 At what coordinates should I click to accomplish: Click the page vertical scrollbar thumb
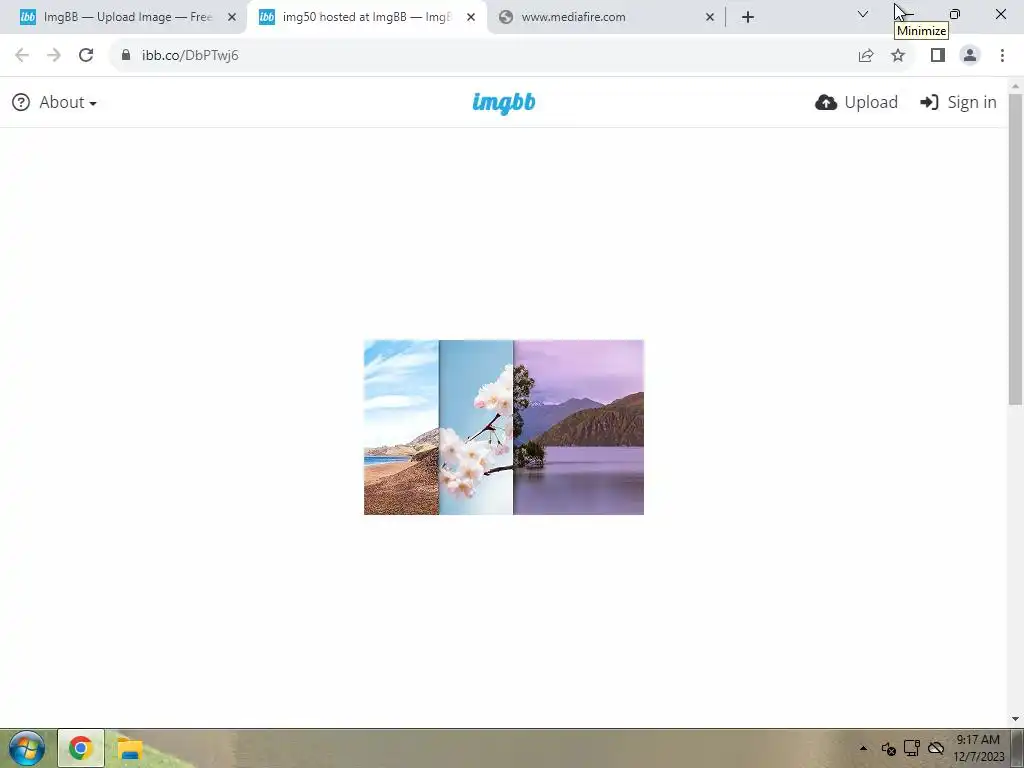[x=1015, y=249]
